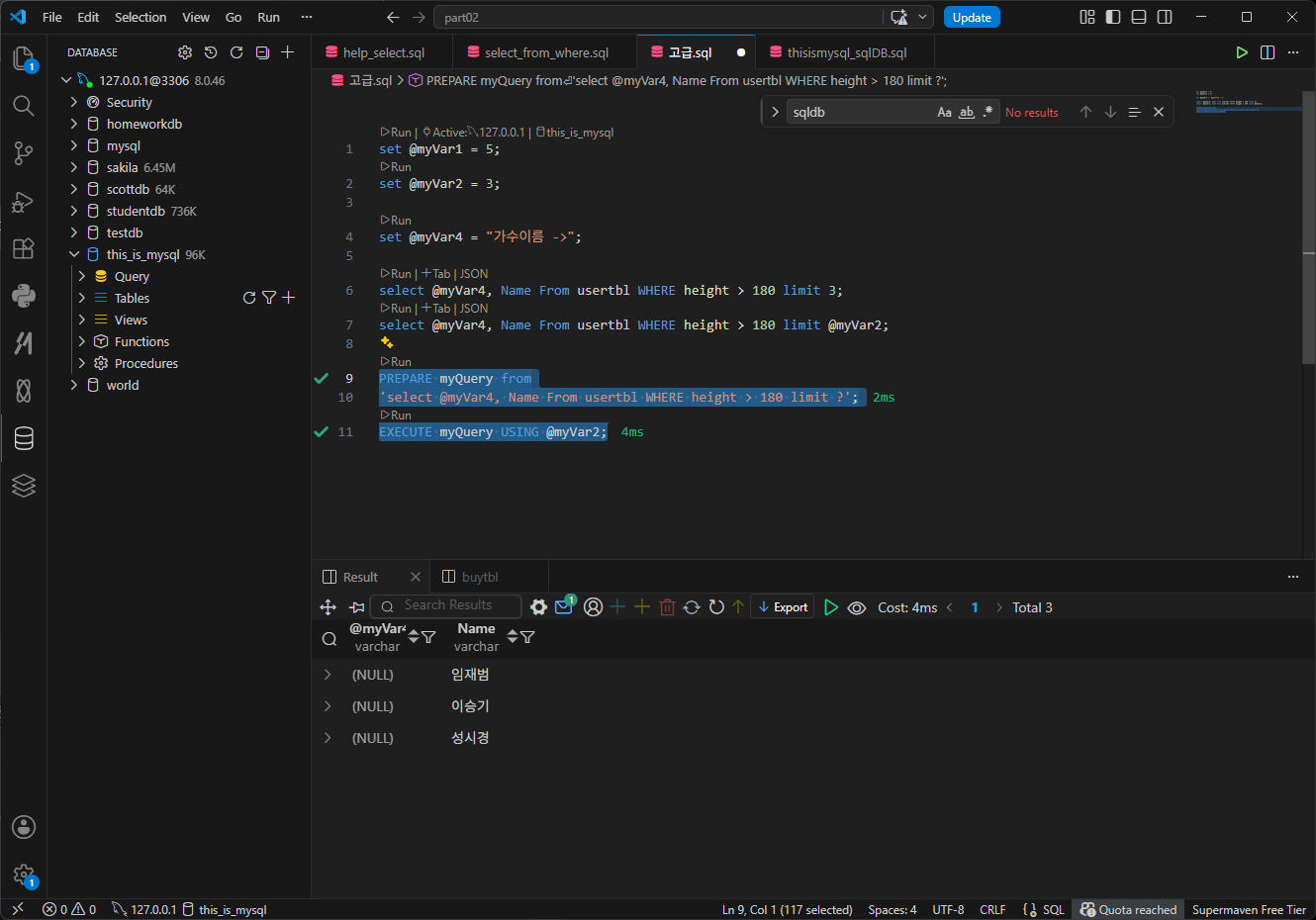1316x920 pixels.
Task: Switch to select_from_where.sql tab
Action: [x=546, y=52]
